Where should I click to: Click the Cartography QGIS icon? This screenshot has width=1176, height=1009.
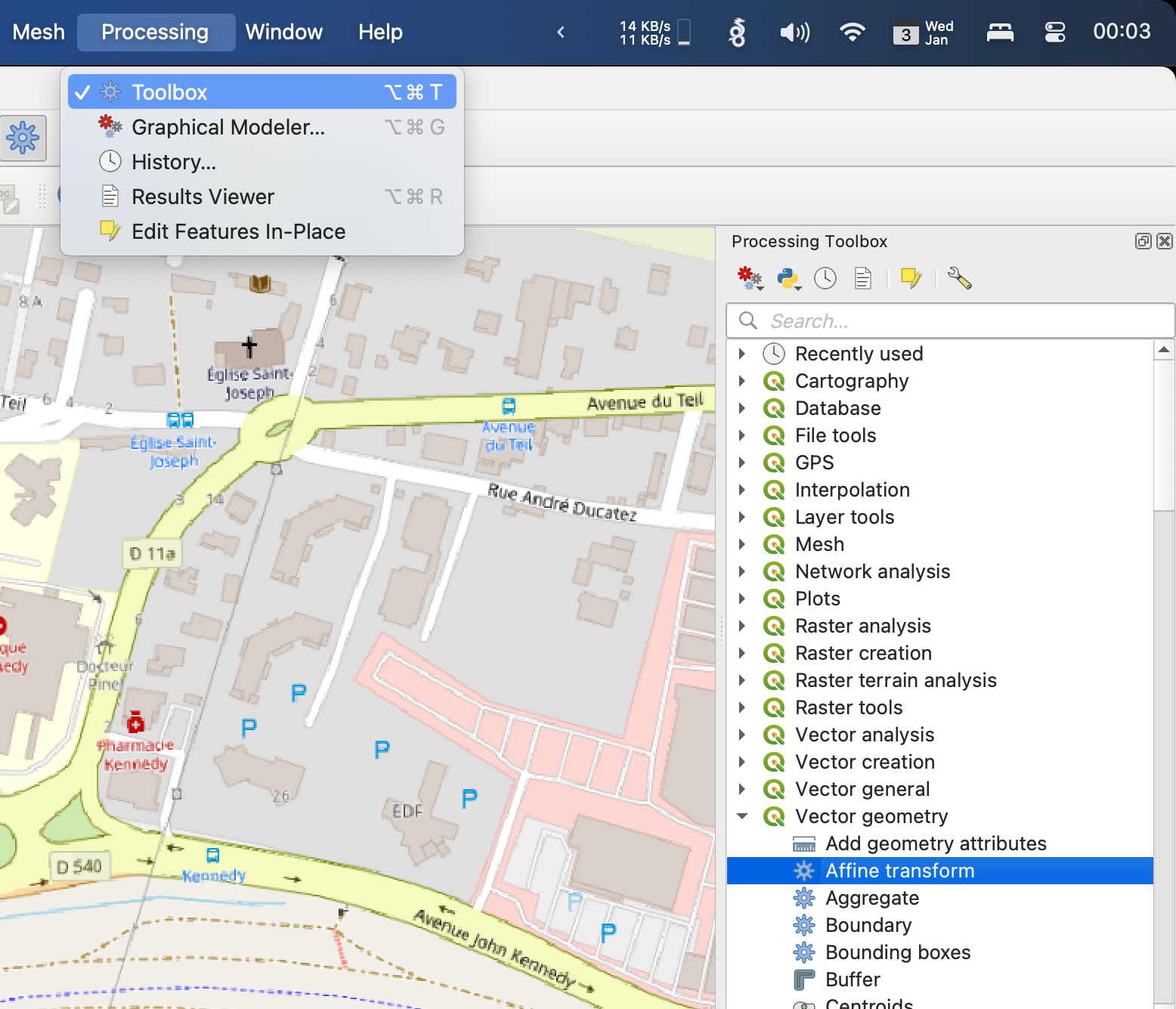click(x=774, y=381)
